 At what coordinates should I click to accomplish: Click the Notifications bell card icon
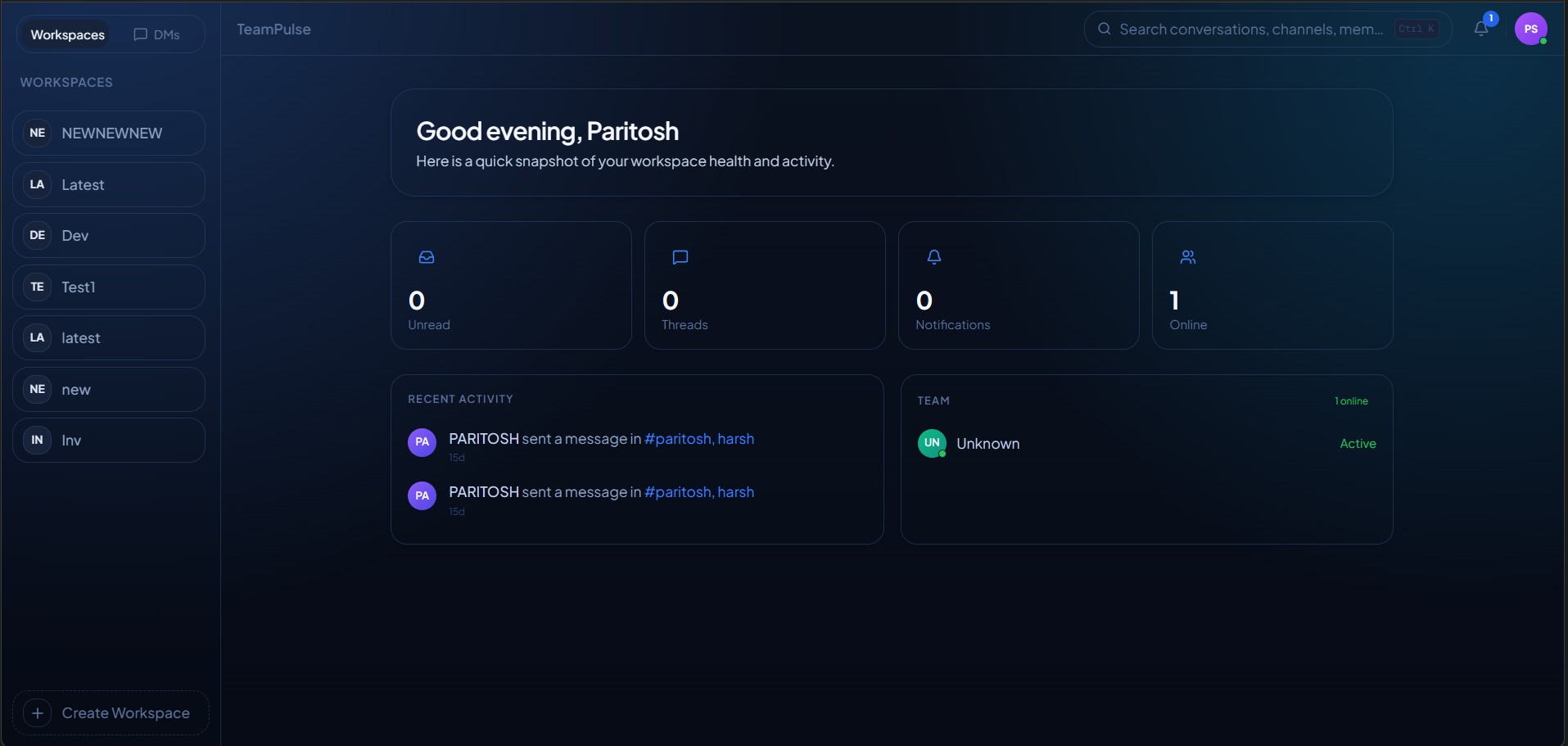(x=934, y=257)
